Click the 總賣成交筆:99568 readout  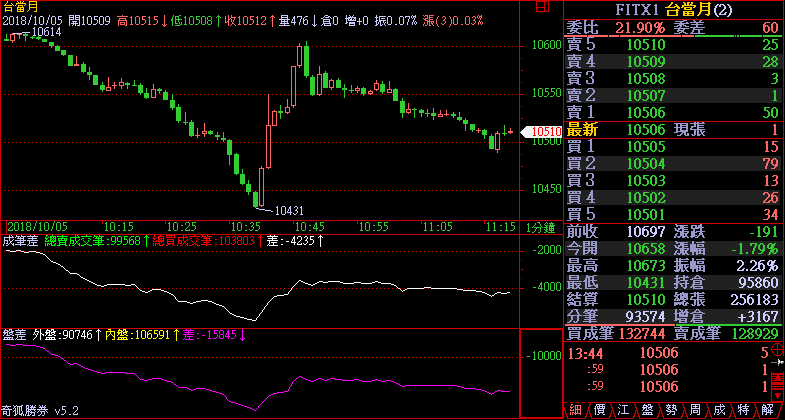[x=93, y=241]
